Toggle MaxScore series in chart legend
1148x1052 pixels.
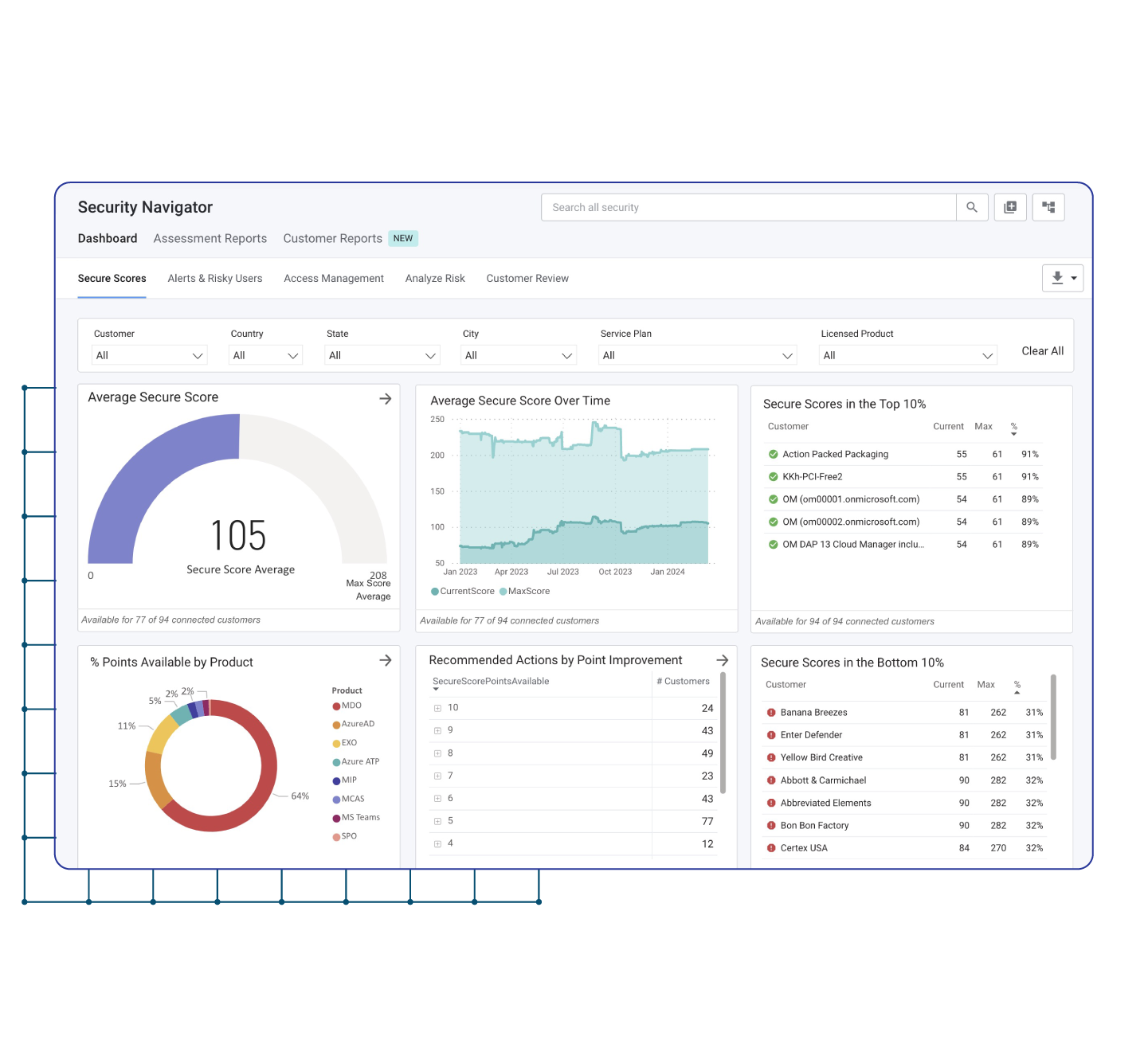click(524, 591)
